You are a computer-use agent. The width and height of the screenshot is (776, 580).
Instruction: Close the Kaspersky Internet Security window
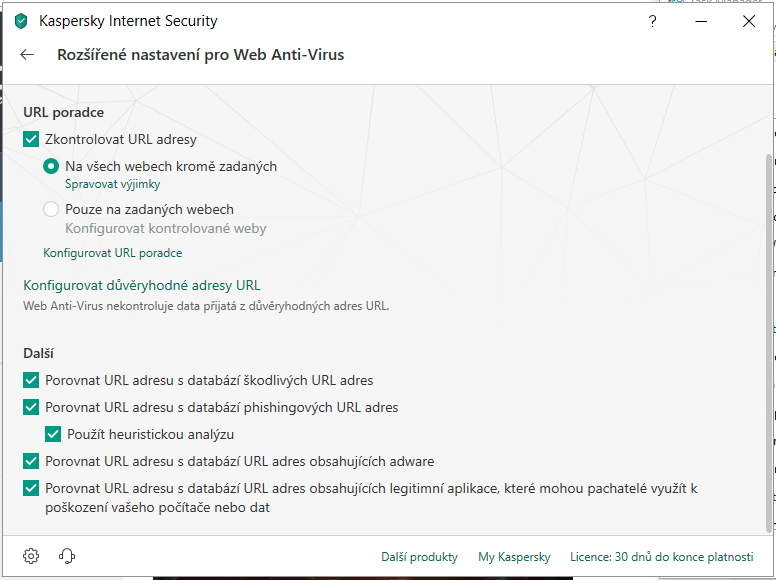(749, 21)
